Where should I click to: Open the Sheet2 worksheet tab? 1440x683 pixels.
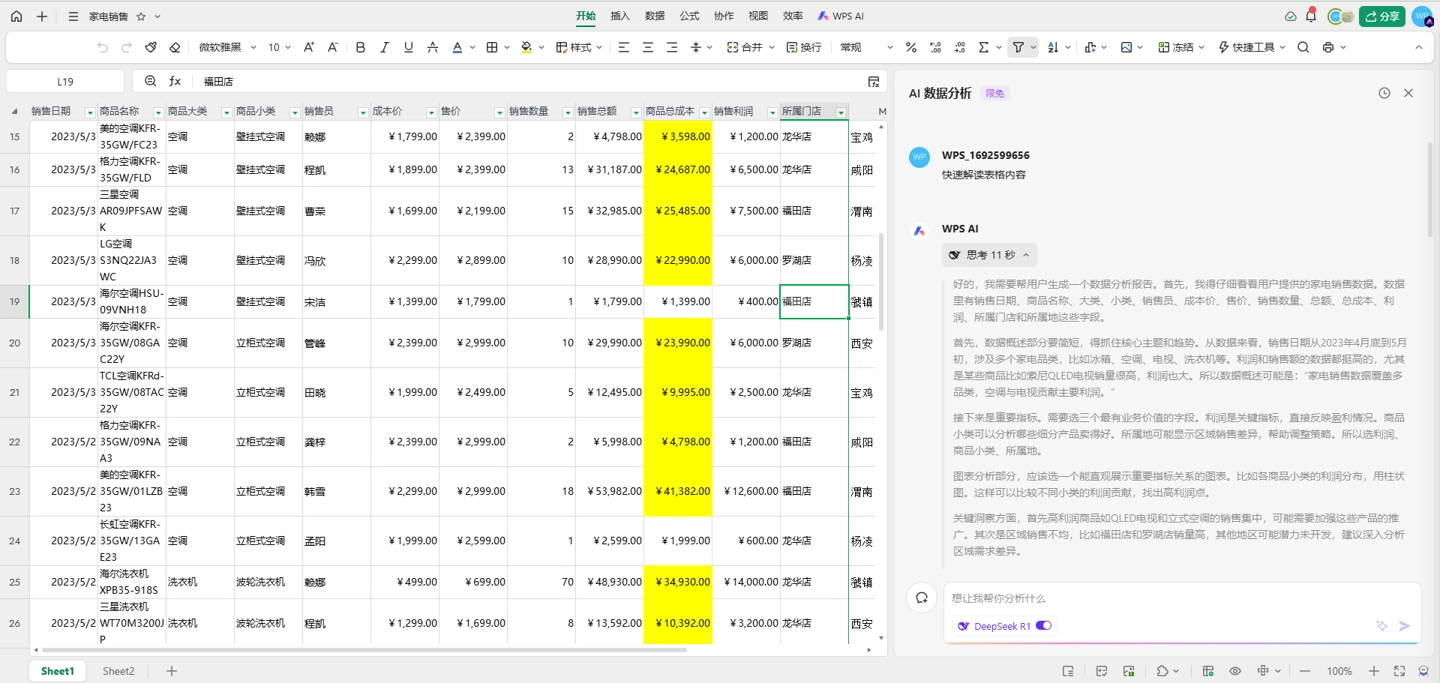tap(118, 670)
